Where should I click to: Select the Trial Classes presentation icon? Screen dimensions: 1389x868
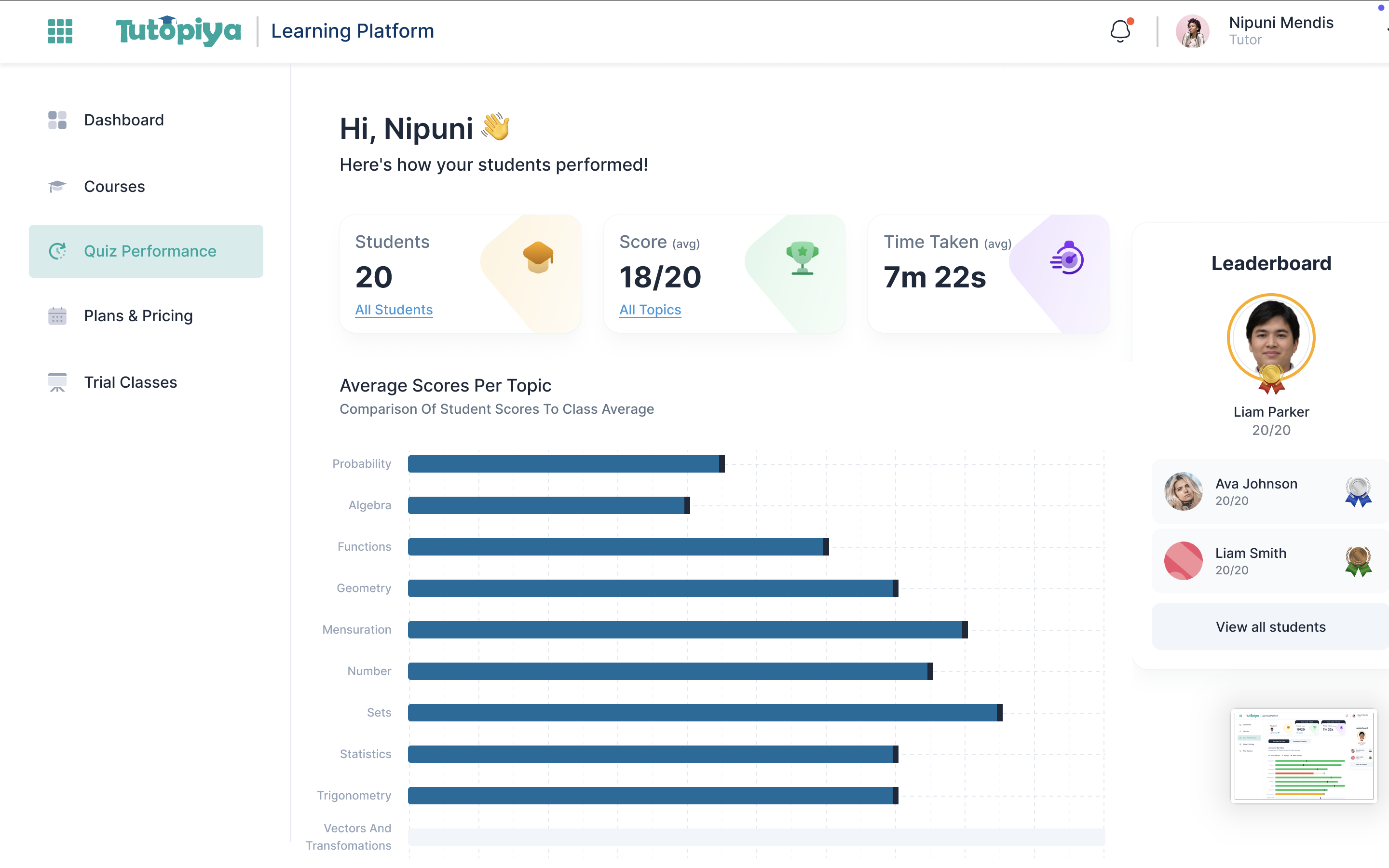pyautogui.click(x=57, y=382)
